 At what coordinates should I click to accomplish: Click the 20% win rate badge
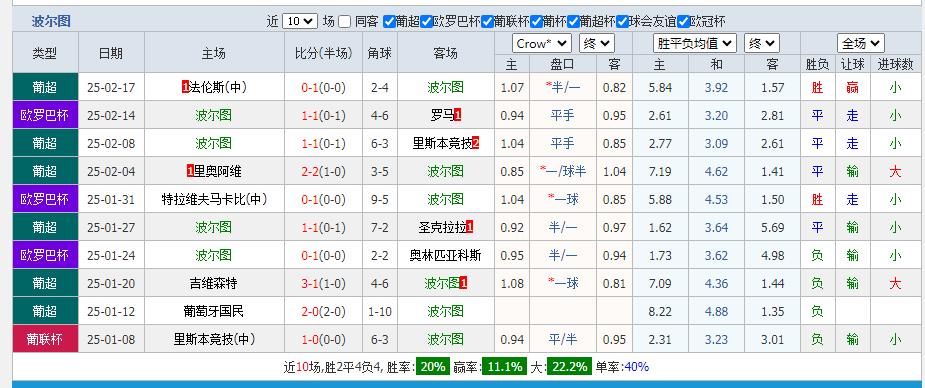click(x=433, y=367)
